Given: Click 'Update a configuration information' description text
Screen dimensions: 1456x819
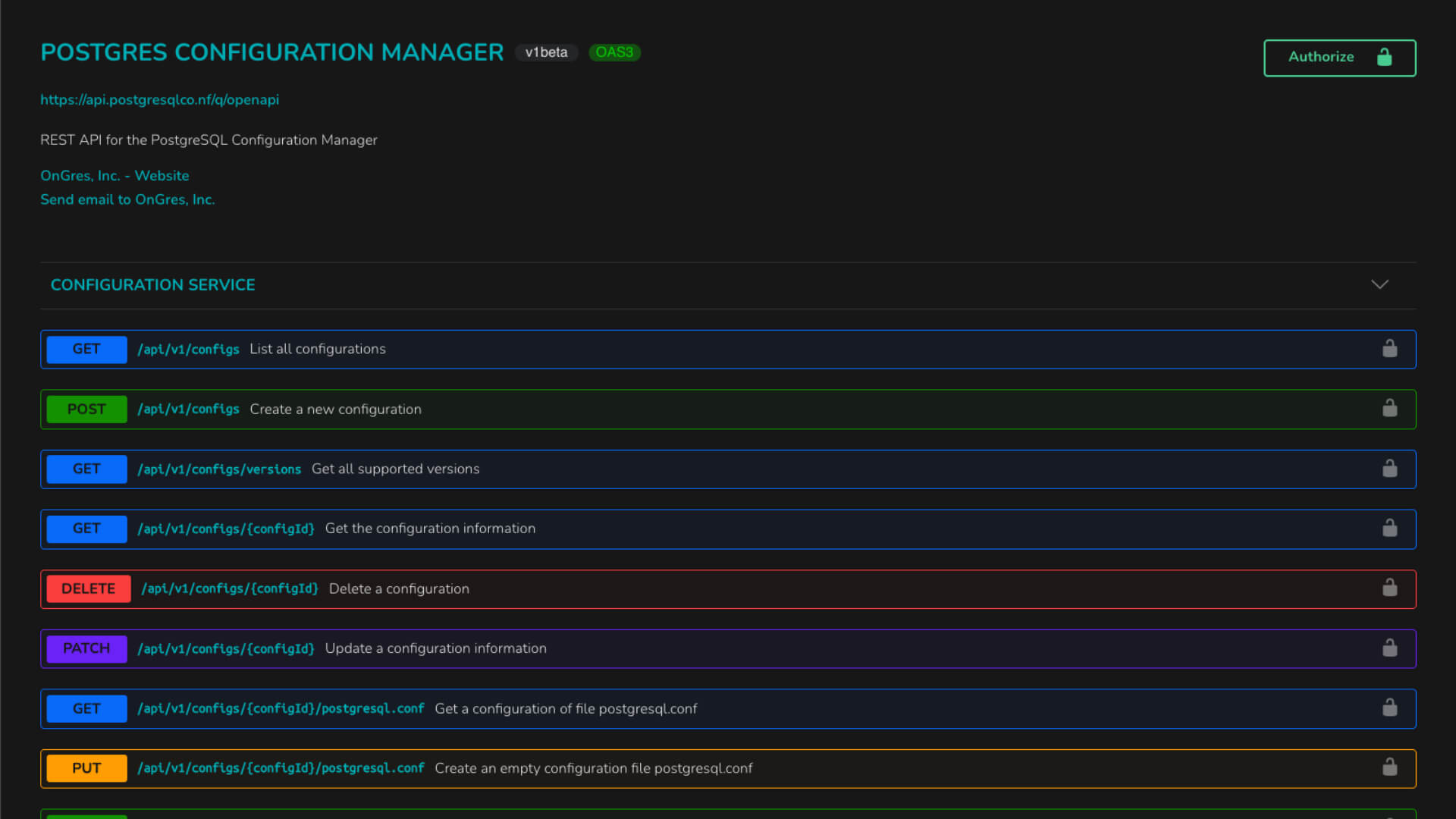Looking at the screenshot, I should pyautogui.click(x=435, y=648).
